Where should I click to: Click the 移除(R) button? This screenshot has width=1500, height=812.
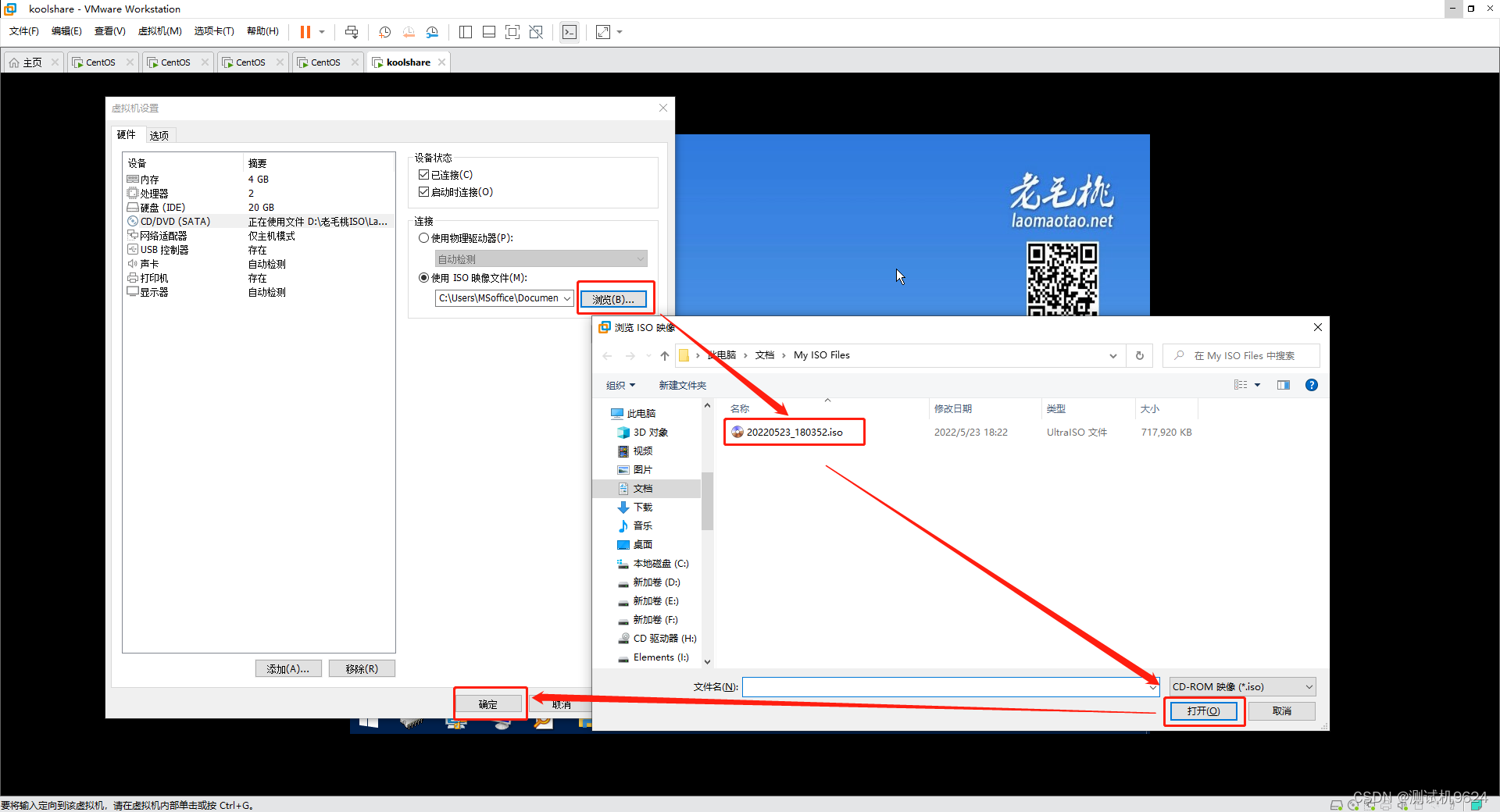coord(362,669)
